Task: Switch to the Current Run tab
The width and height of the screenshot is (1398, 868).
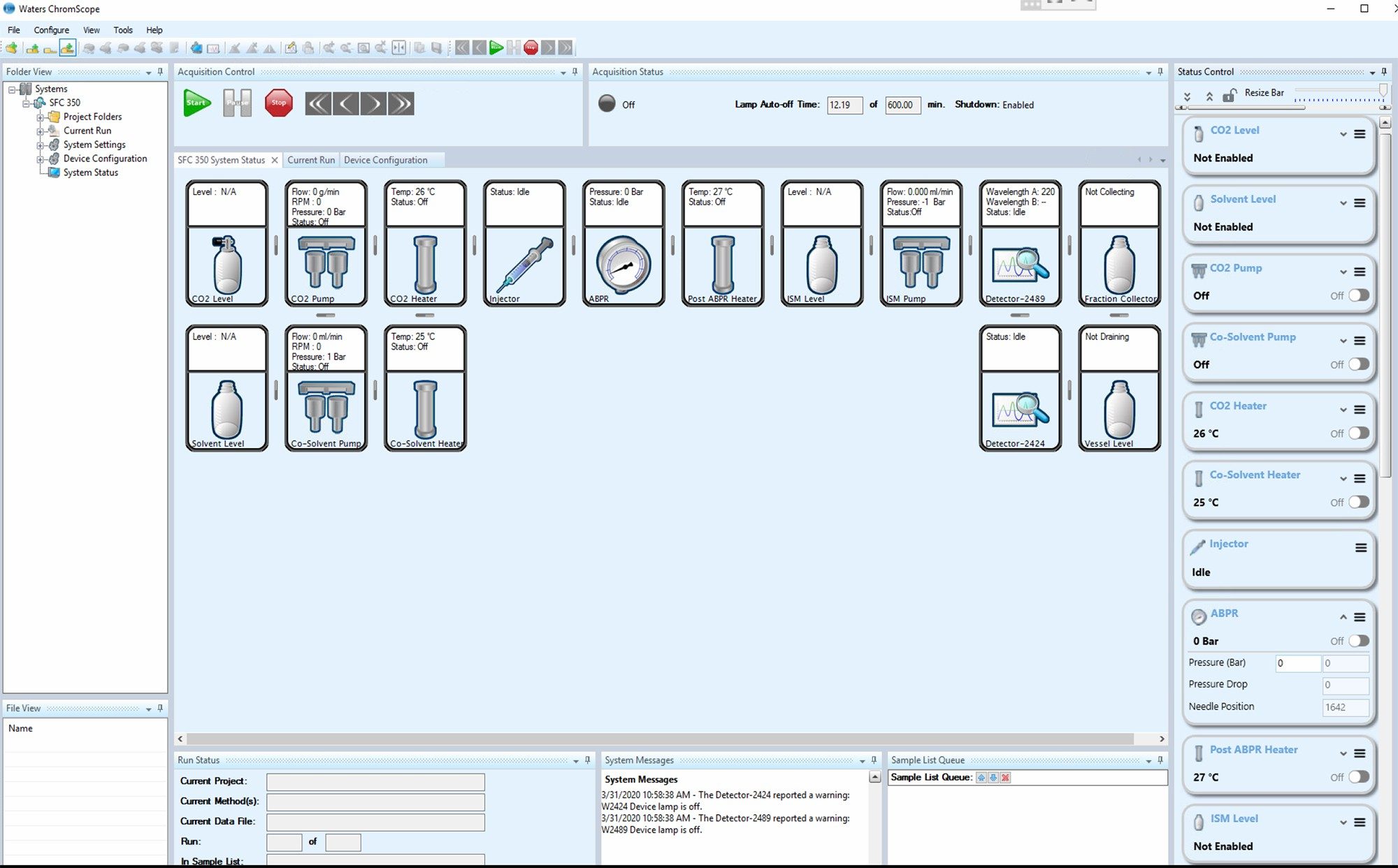Action: coord(311,160)
